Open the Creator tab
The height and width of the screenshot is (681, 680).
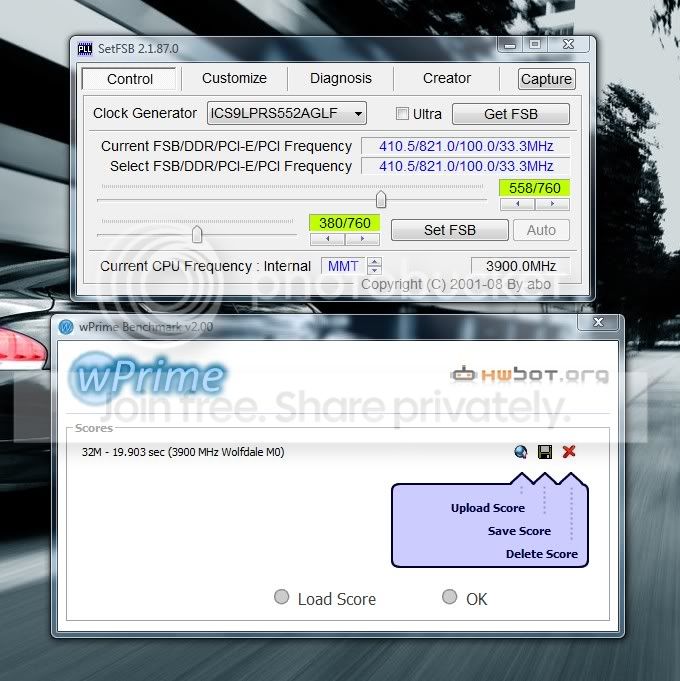(446, 78)
